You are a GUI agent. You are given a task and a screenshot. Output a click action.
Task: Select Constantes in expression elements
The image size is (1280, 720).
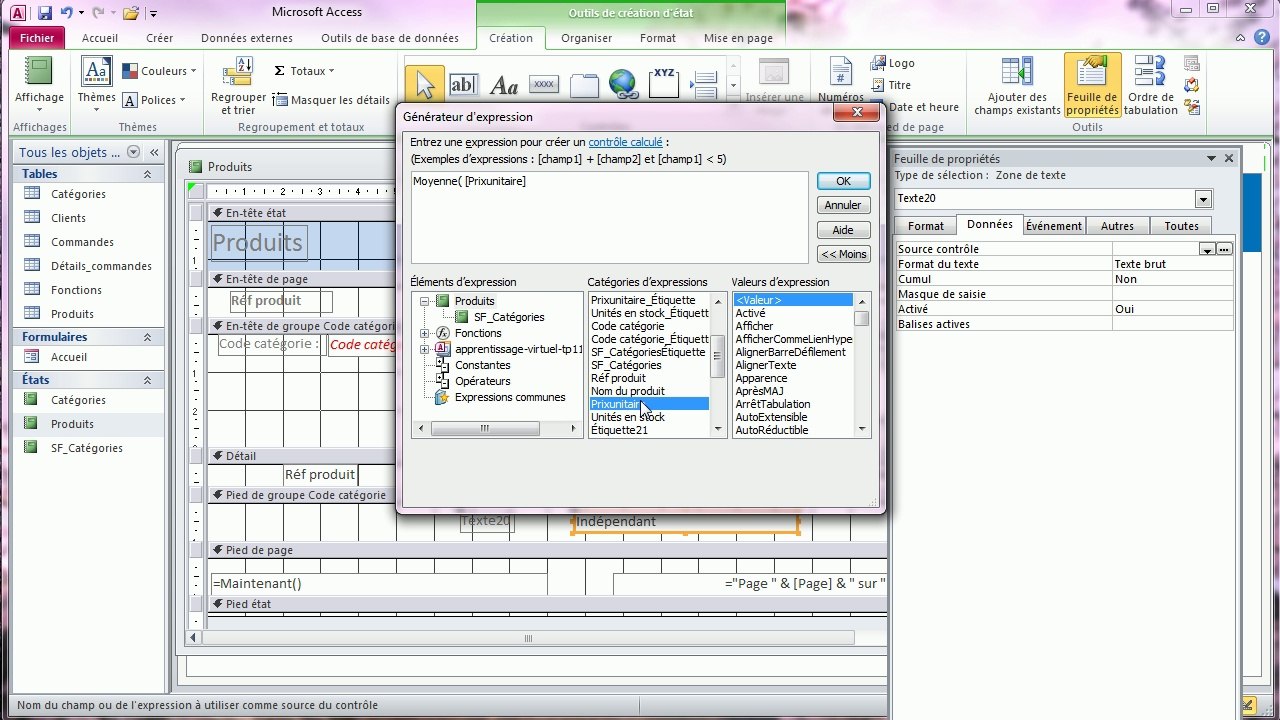point(482,365)
